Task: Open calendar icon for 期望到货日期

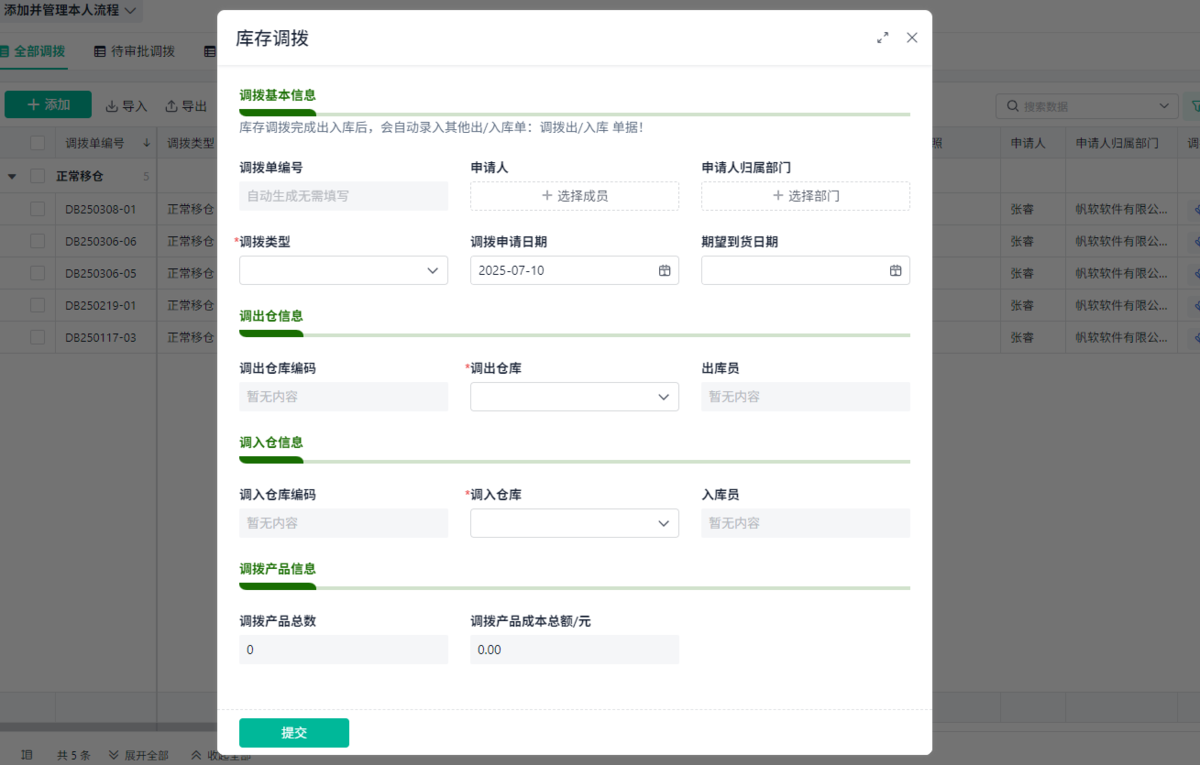Action: (x=895, y=271)
